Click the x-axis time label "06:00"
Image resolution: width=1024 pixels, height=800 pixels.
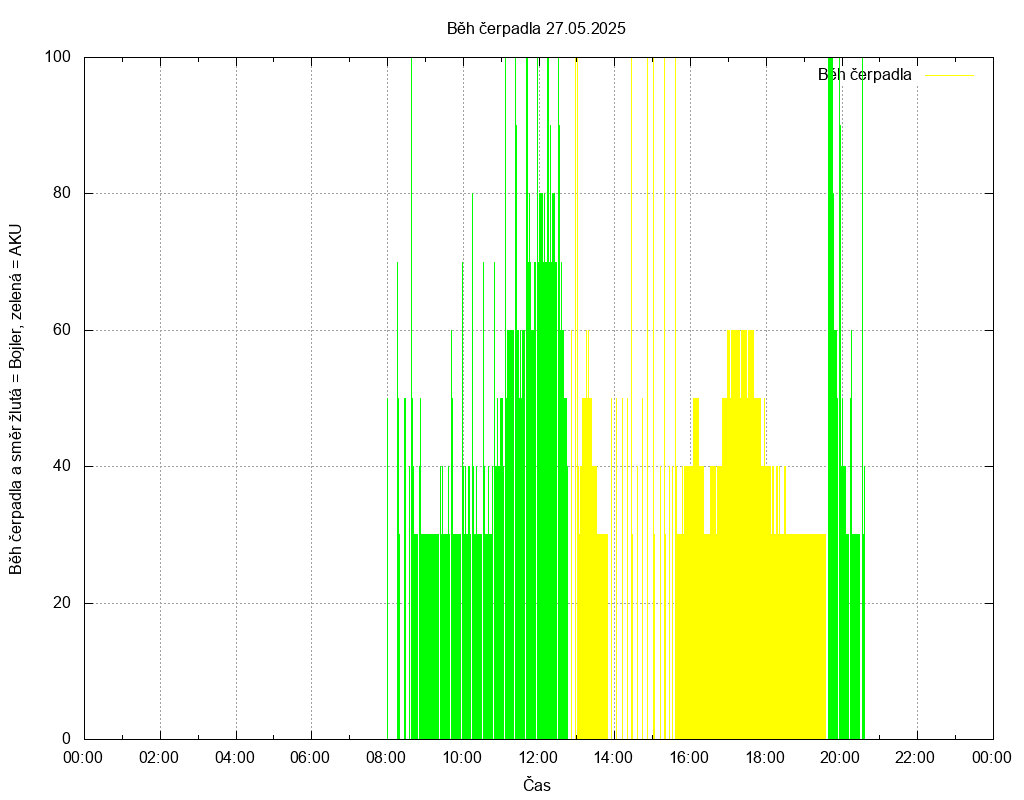(310, 758)
